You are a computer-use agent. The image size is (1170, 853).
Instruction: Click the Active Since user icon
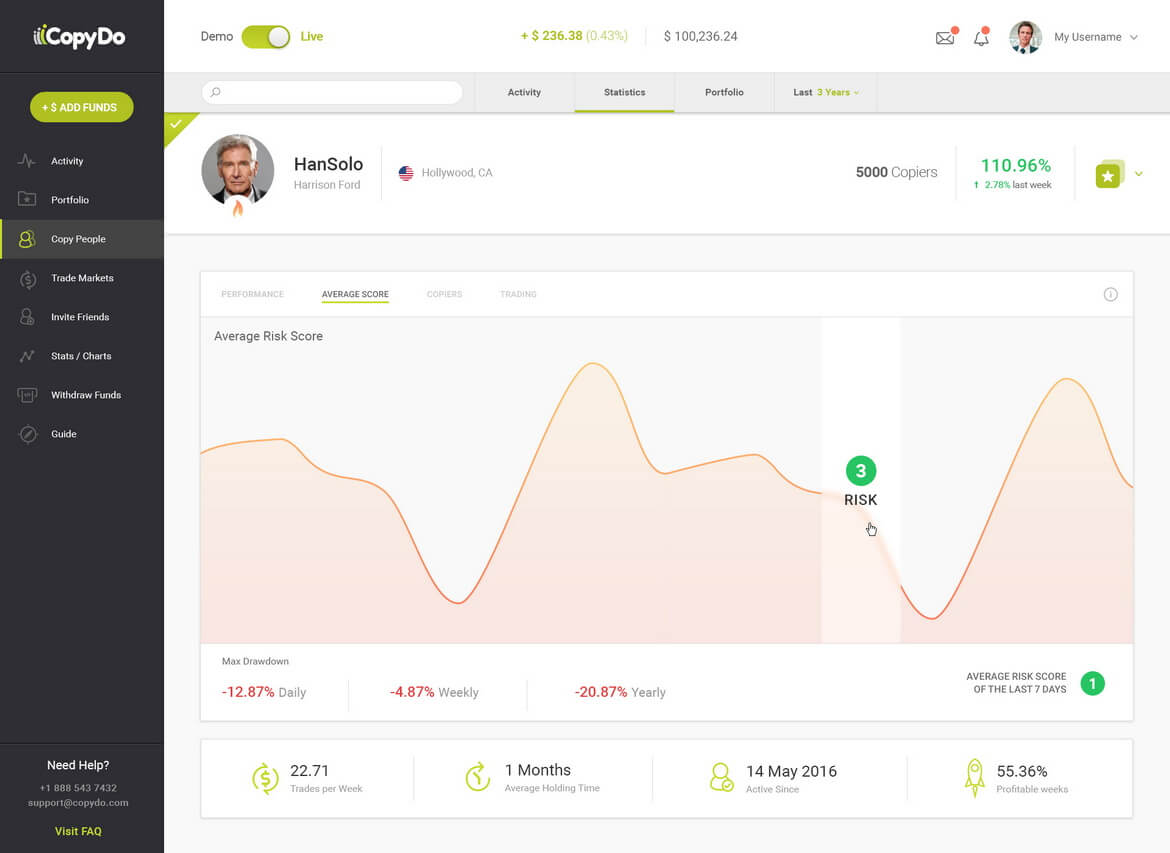(x=722, y=777)
